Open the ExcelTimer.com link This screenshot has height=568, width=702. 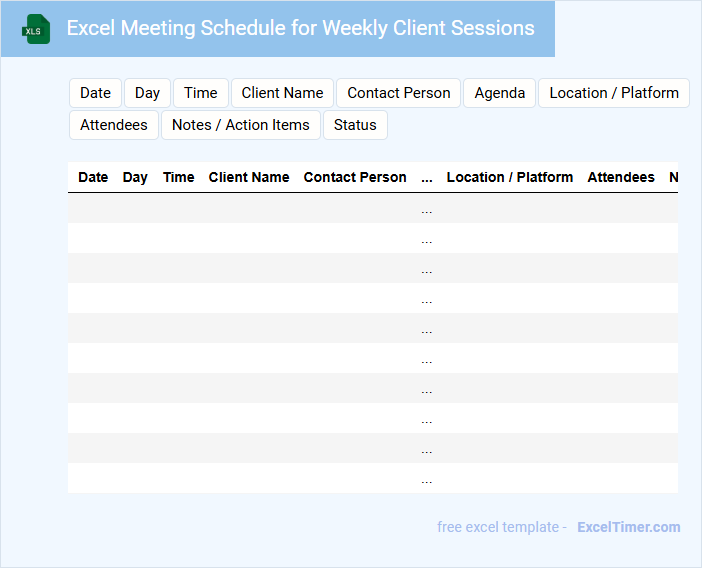(x=628, y=527)
